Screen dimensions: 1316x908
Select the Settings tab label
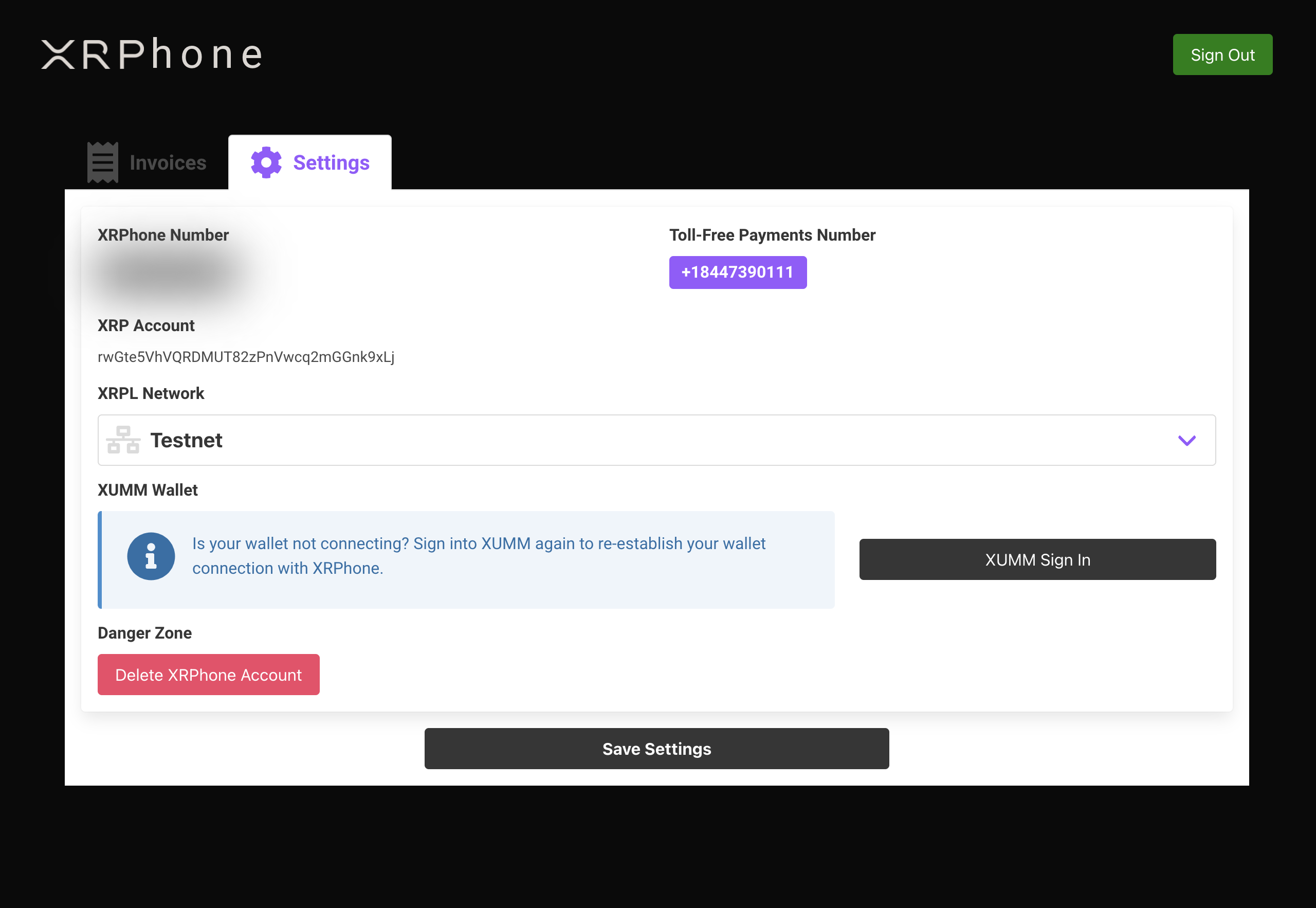click(x=331, y=162)
